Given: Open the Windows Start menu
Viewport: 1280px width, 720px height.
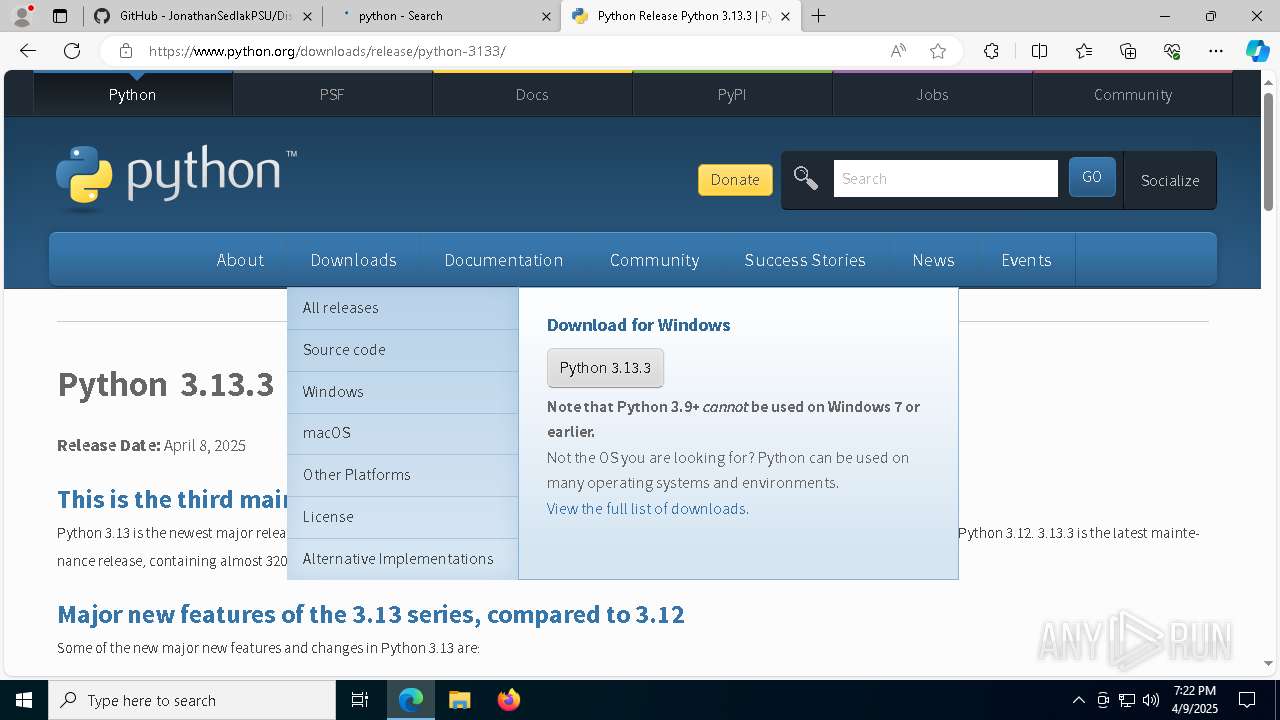Looking at the screenshot, I should pyautogui.click(x=24, y=700).
